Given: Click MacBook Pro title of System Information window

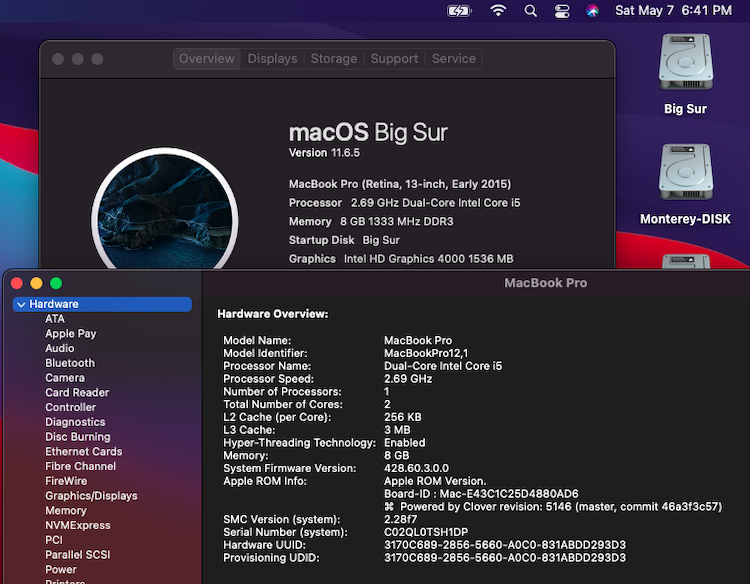Looking at the screenshot, I should click(546, 283).
